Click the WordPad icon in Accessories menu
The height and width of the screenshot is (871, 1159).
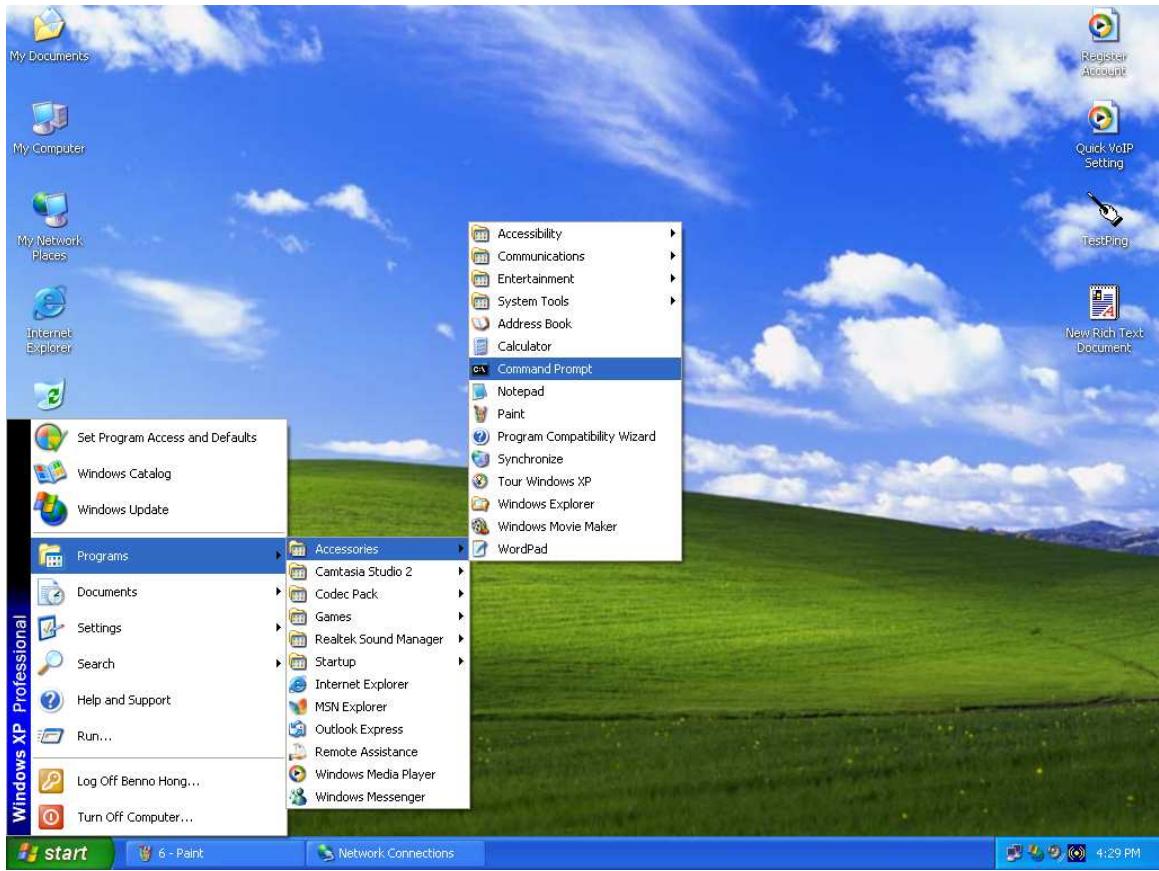pyautogui.click(x=480, y=549)
